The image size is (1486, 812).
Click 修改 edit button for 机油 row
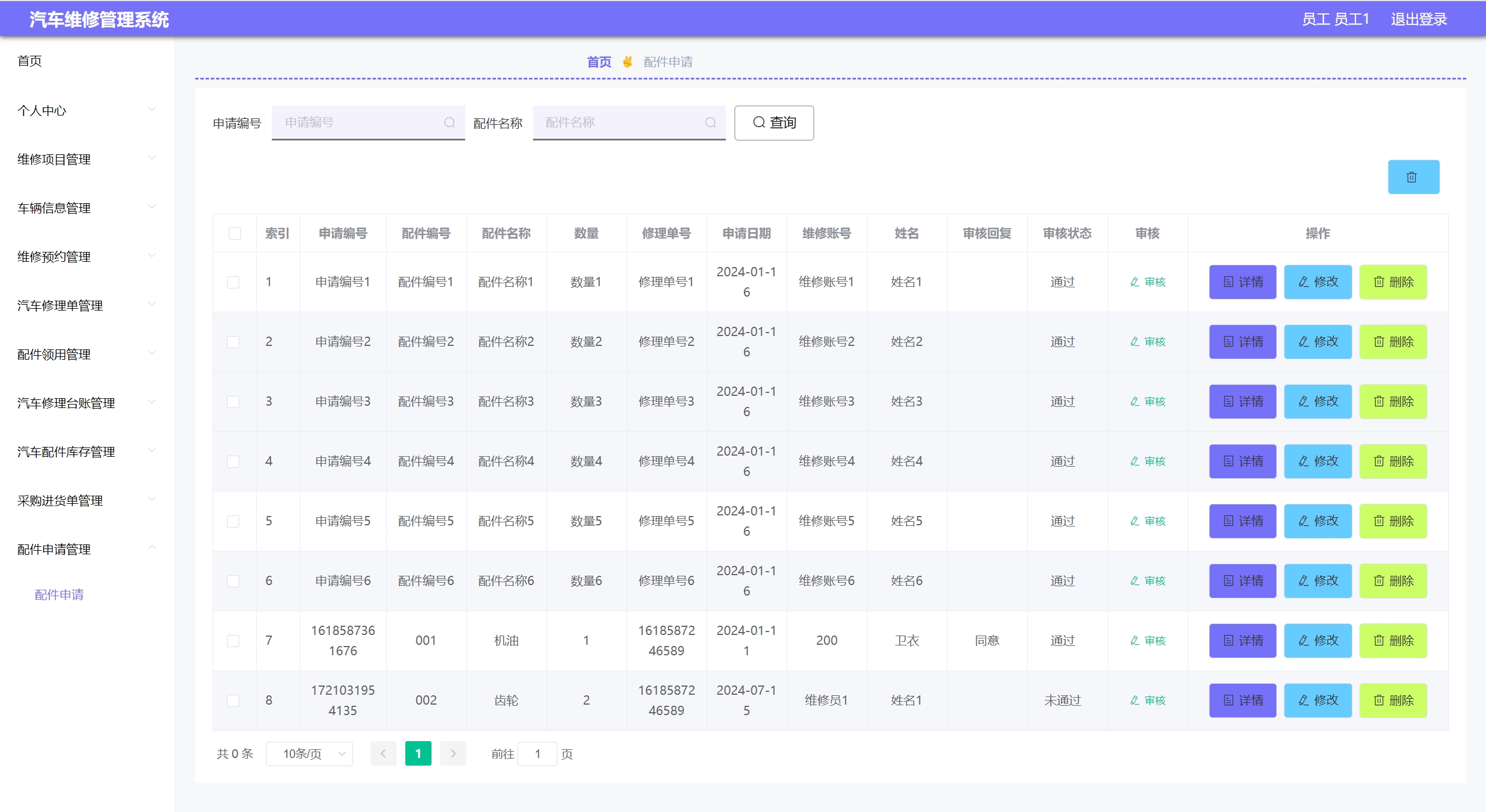(x=1317, y=641)
